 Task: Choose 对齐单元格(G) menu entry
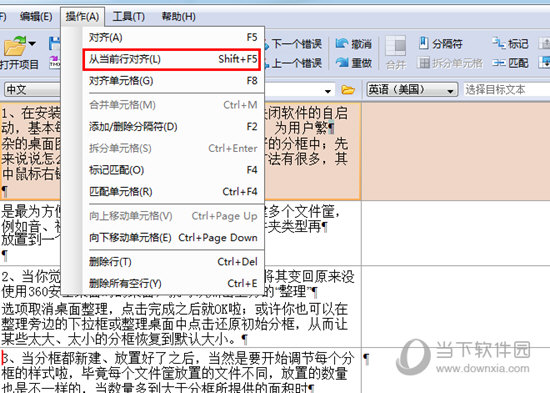(173, 81)
